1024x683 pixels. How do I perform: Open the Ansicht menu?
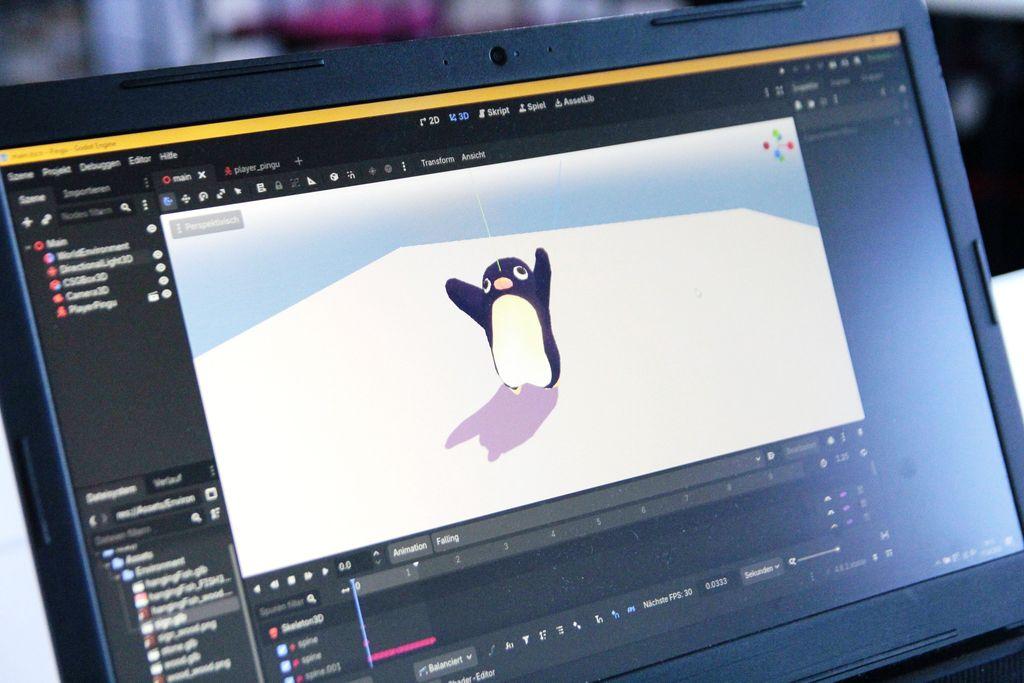[x=473, y=156]
